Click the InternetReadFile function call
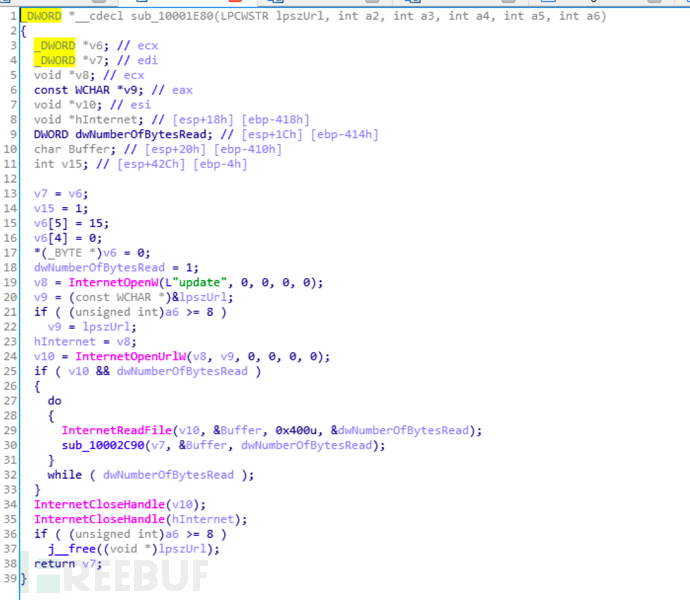This screenshot has width=690, height=600. point(117,431)
